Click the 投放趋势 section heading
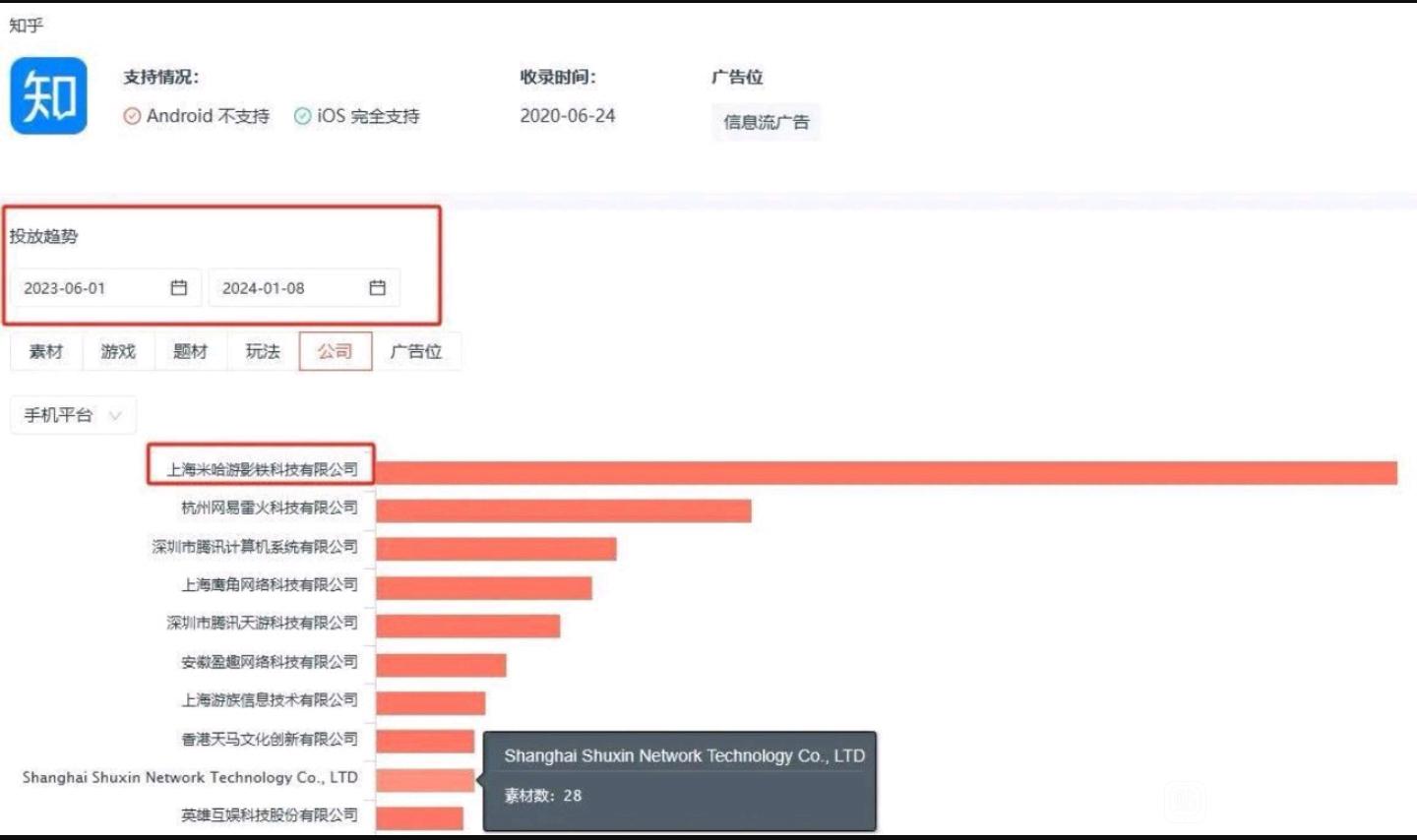 tap(43, 236)
